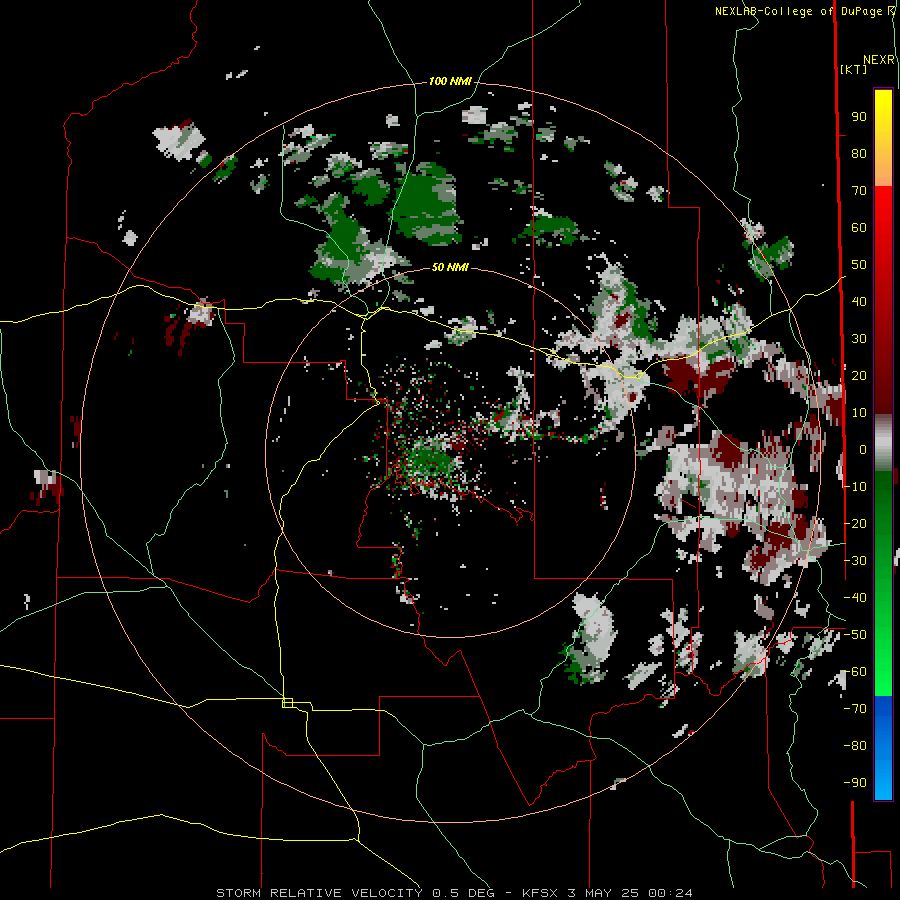Click the positive 40 velocity scale label
The height and width of the screenshot is (900, 900).
click(859, 302)
